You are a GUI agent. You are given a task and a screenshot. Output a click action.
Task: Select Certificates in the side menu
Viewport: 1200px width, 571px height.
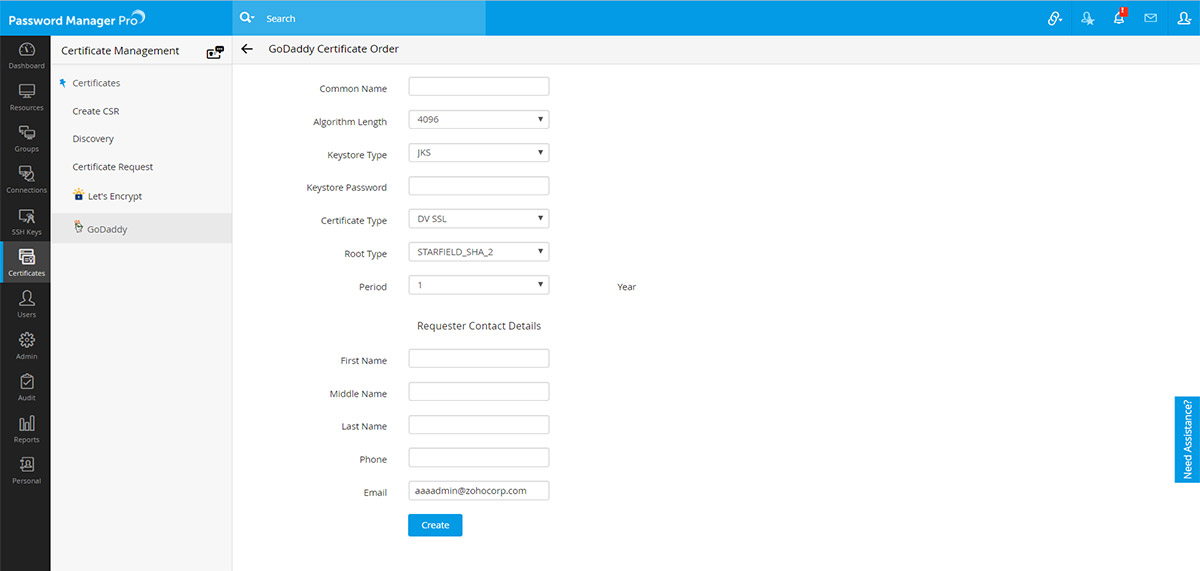(96, 83)
